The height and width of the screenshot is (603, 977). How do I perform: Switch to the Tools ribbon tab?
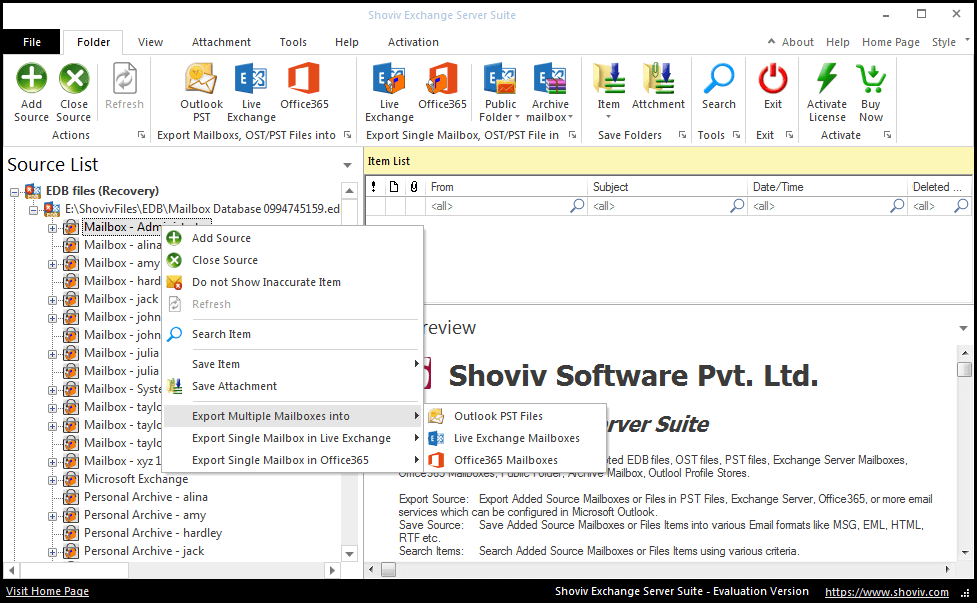[293, 42]
